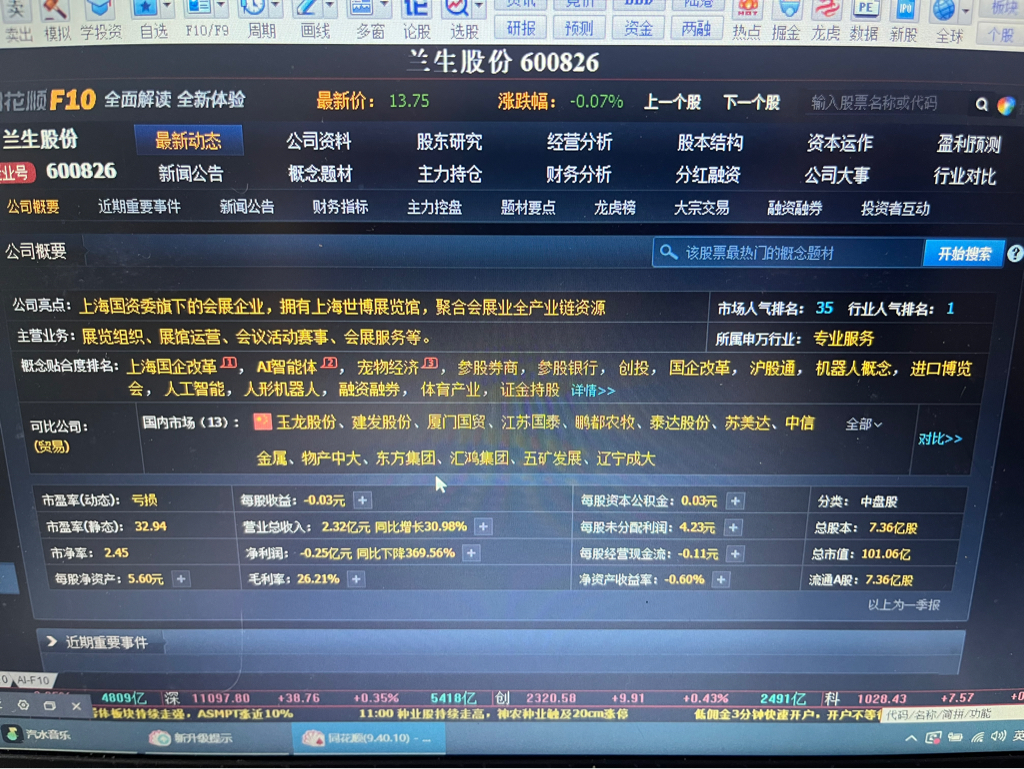Click the magnifier search icon beside stock code field
The image size is (1024, 769).
point(982,104)
